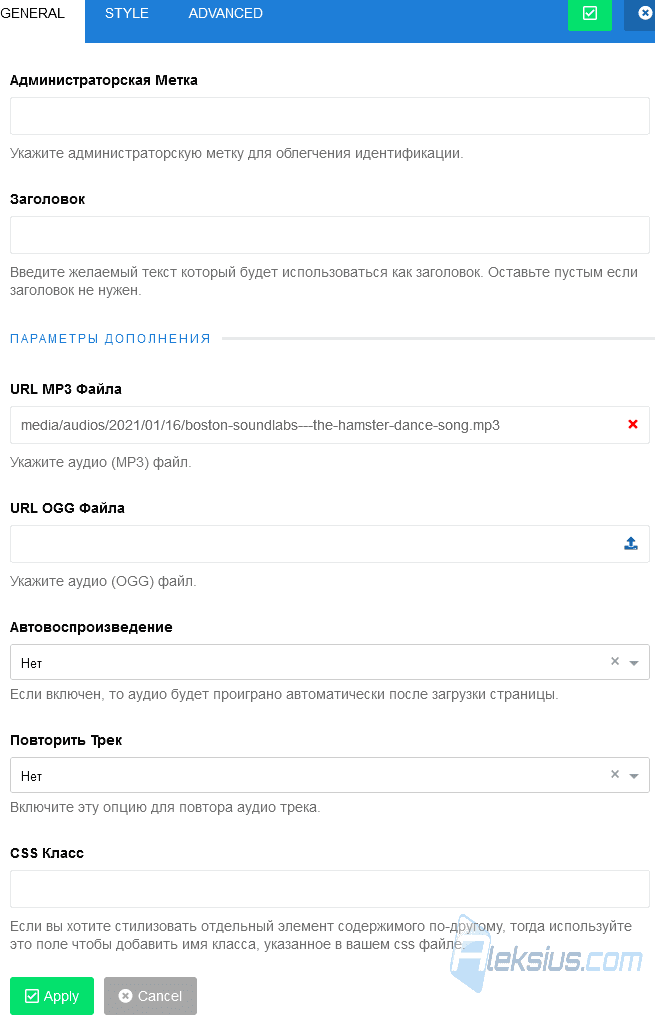
Task: Clear the Автовоспроизведение selection with its X
Action: click(615, 661)
